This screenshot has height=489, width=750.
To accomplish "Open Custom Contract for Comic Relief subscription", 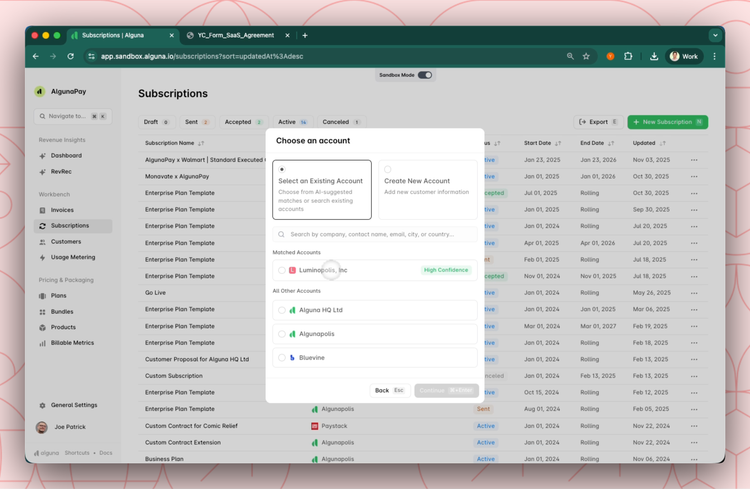I will pos(191,426).
